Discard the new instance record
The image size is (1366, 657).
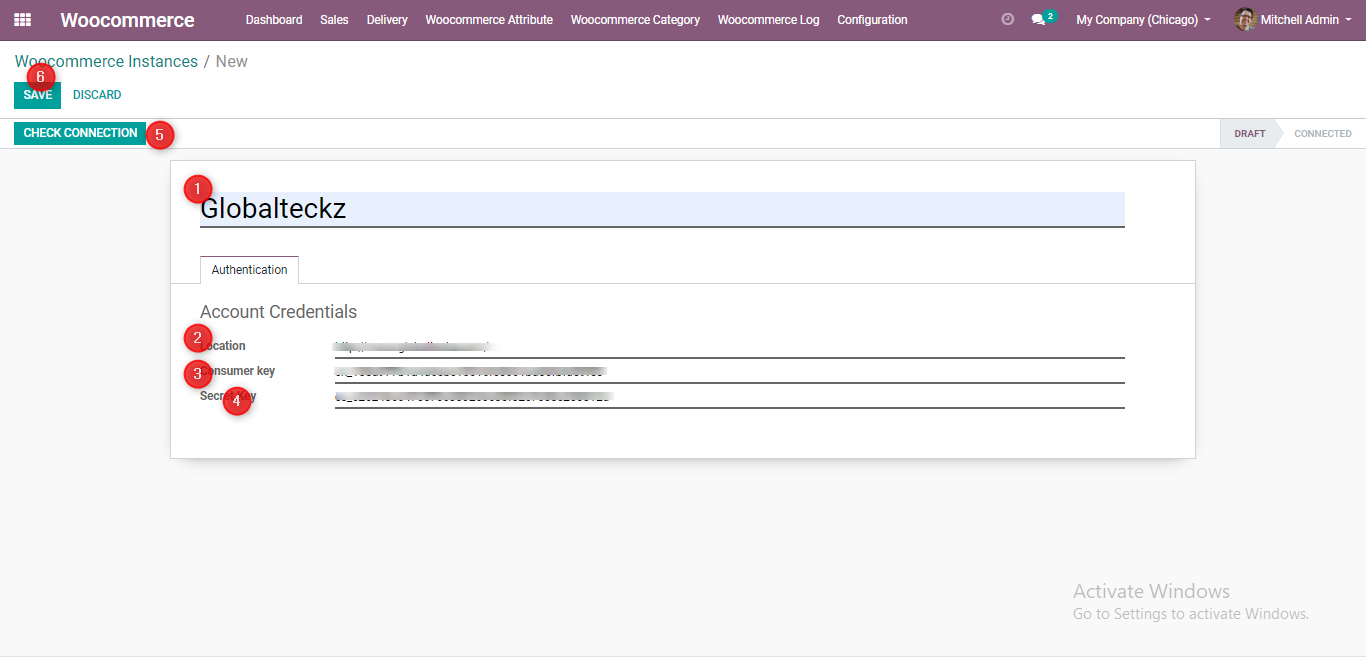coord(97,95)
